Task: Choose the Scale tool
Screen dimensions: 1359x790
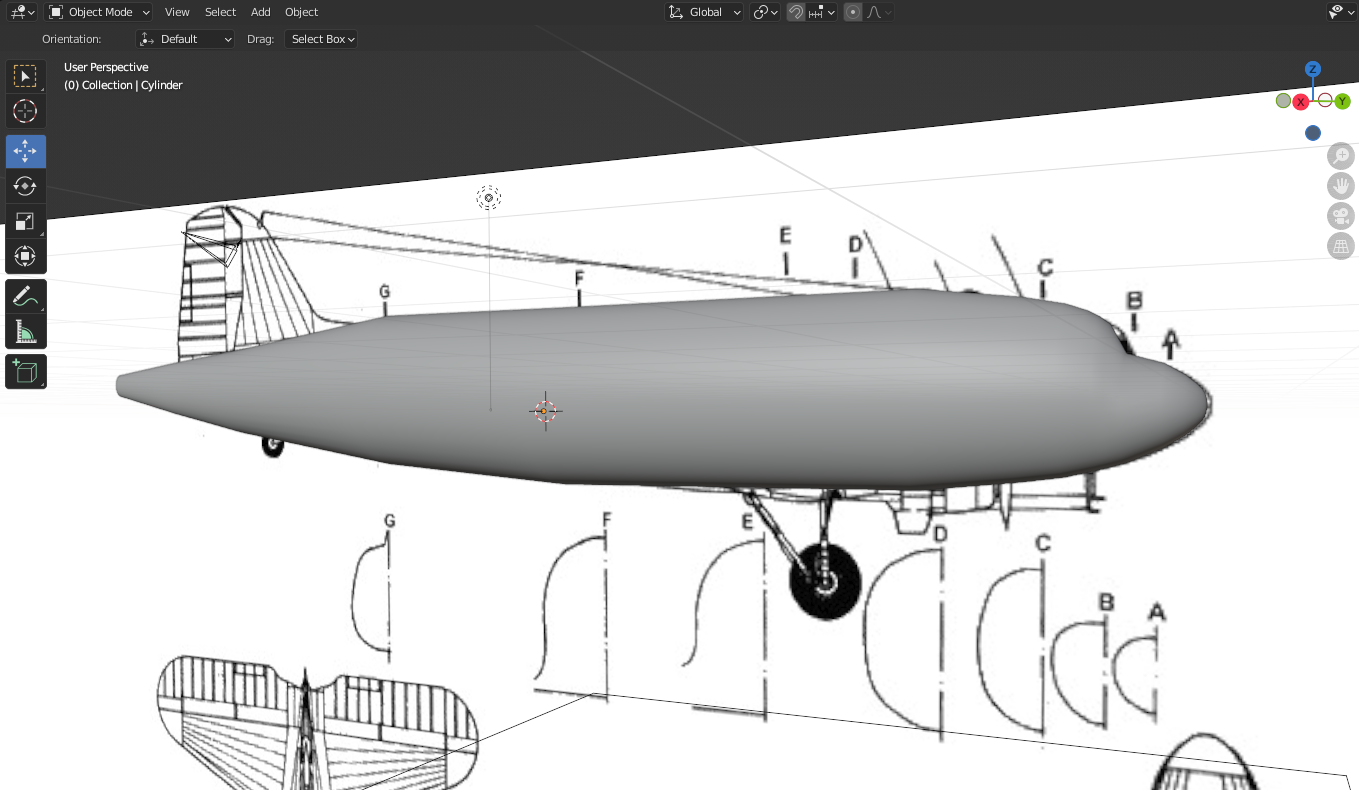Action: point(25,221)
